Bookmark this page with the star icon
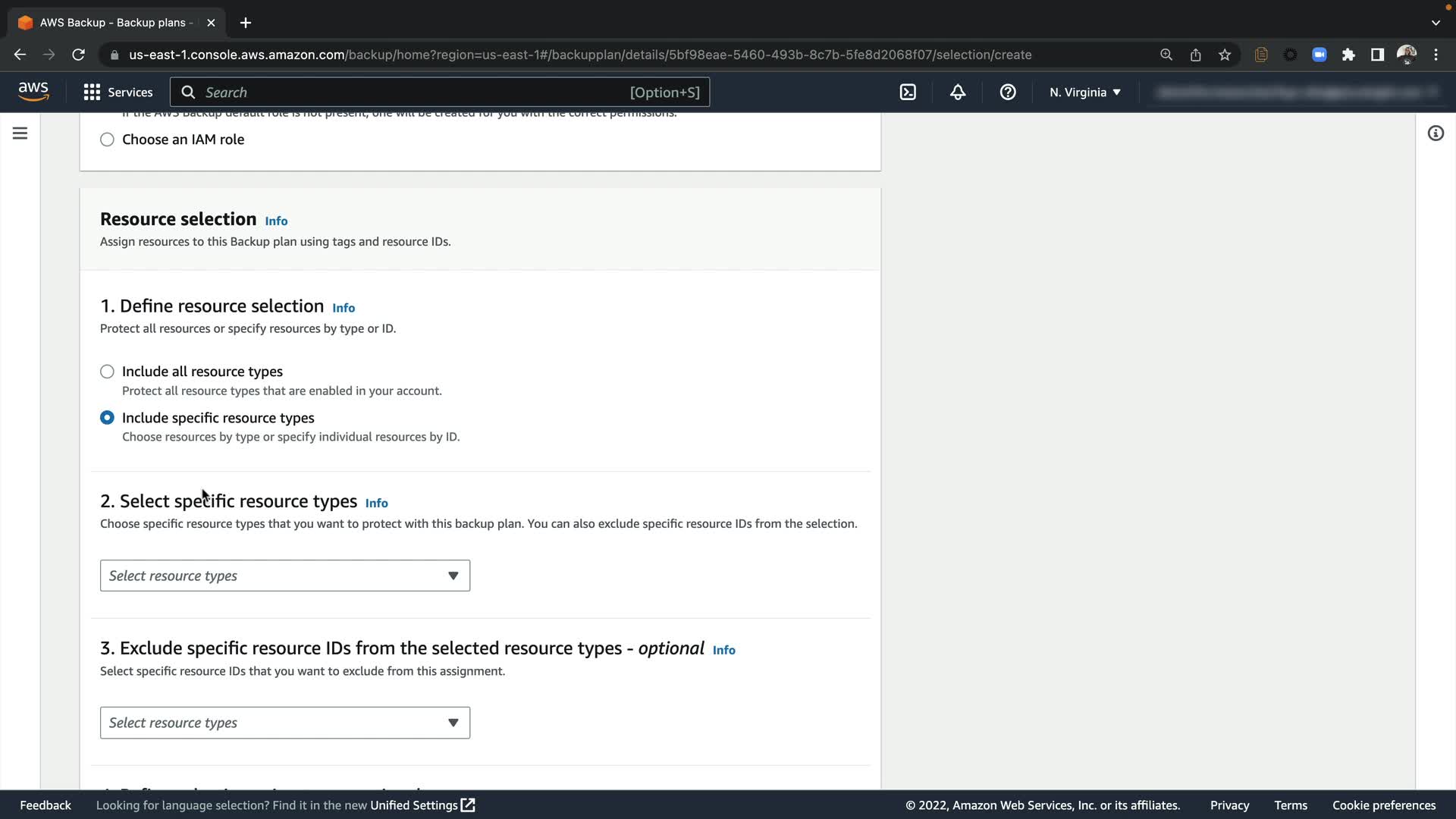Image resolution: width=1456 pixels, height=819 pixels. coord(1225,55)
